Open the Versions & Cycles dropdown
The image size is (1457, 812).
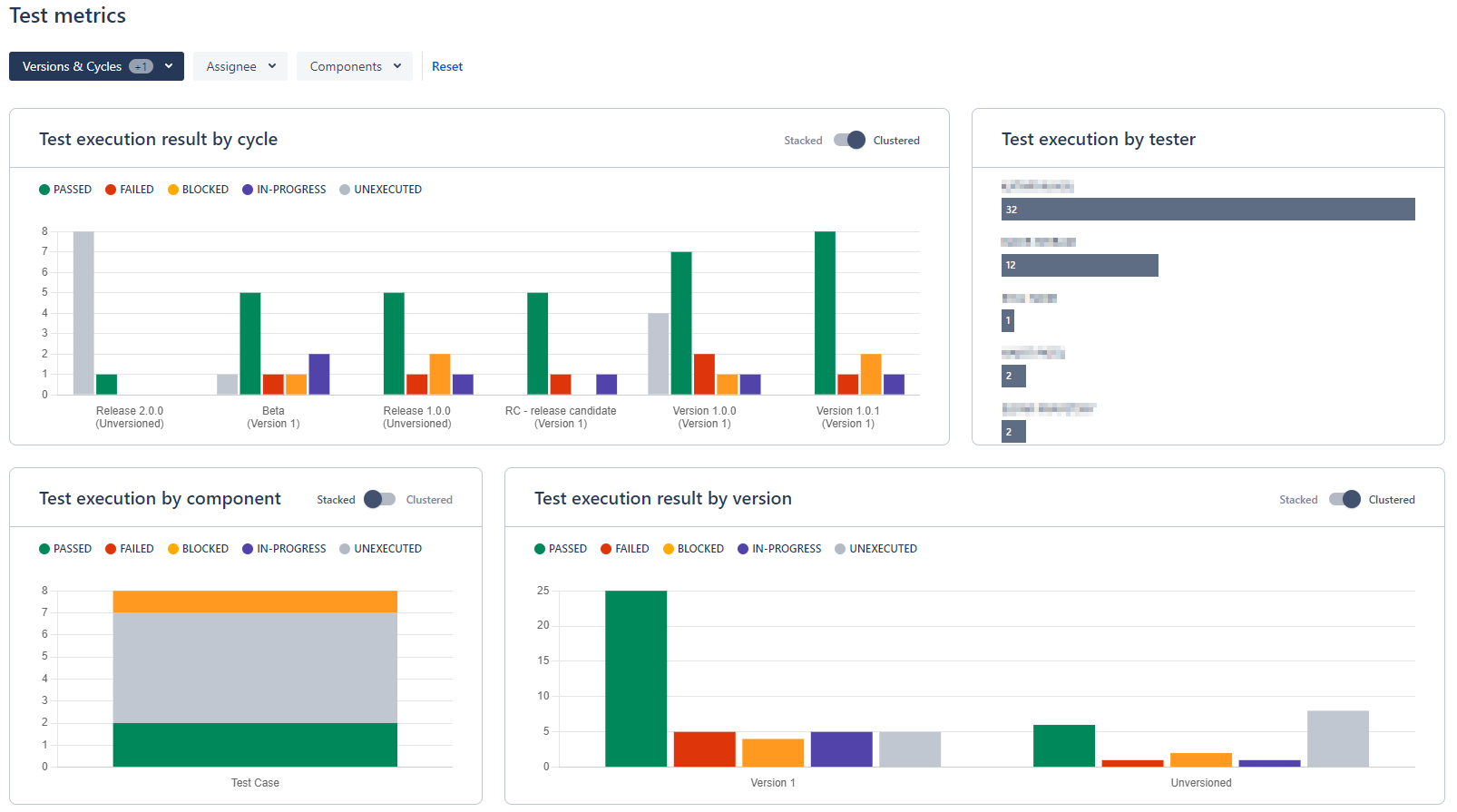96,66
